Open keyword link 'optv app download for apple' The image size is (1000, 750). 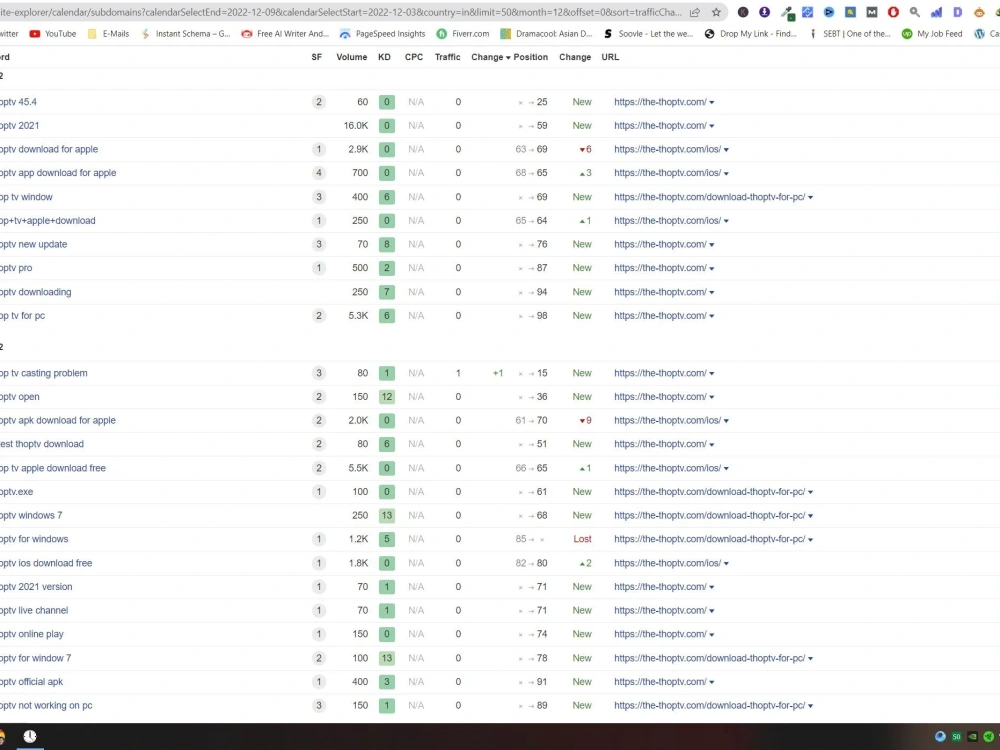[58, 173]
